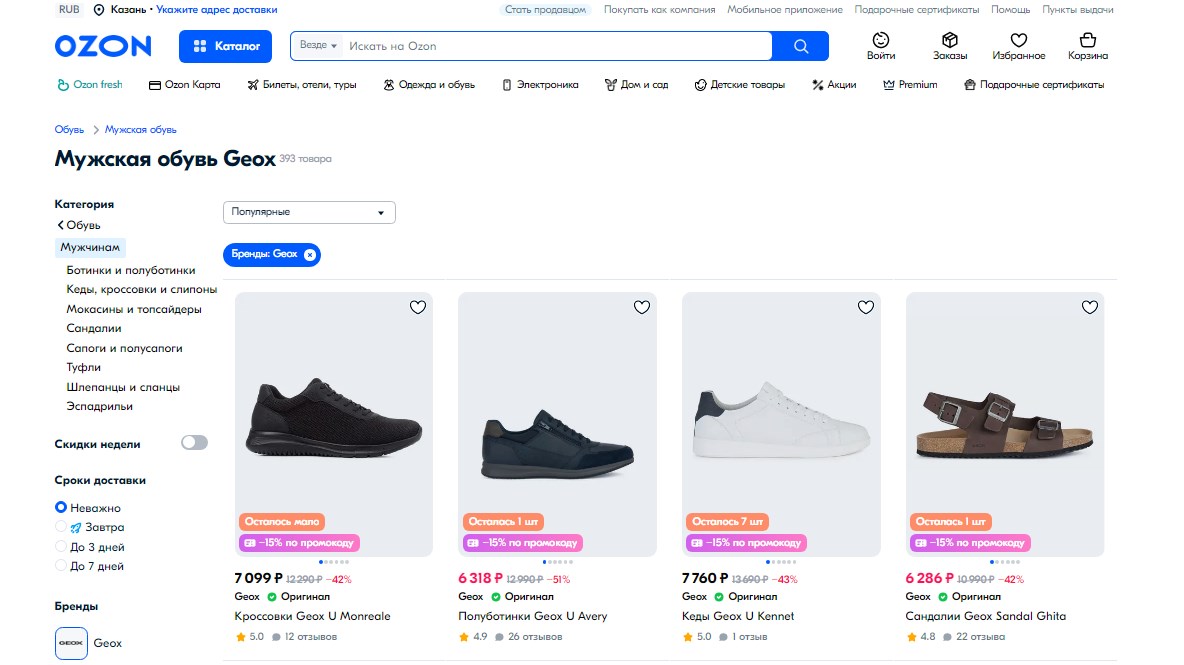
Task: Open the Кроссовки Geox U Monreale title
Action: 312,616
